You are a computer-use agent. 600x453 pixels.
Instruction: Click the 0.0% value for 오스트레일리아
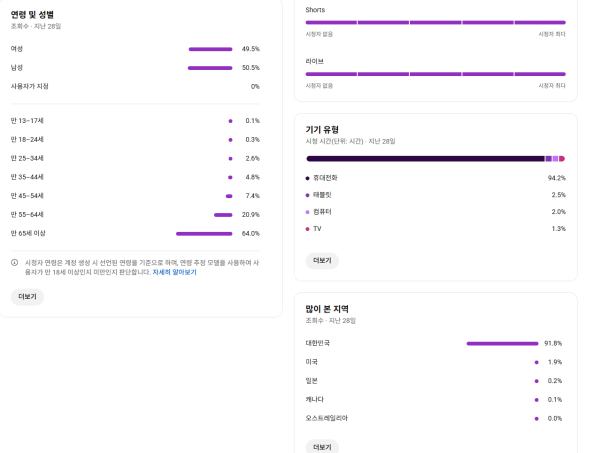[x=555, y=418]
